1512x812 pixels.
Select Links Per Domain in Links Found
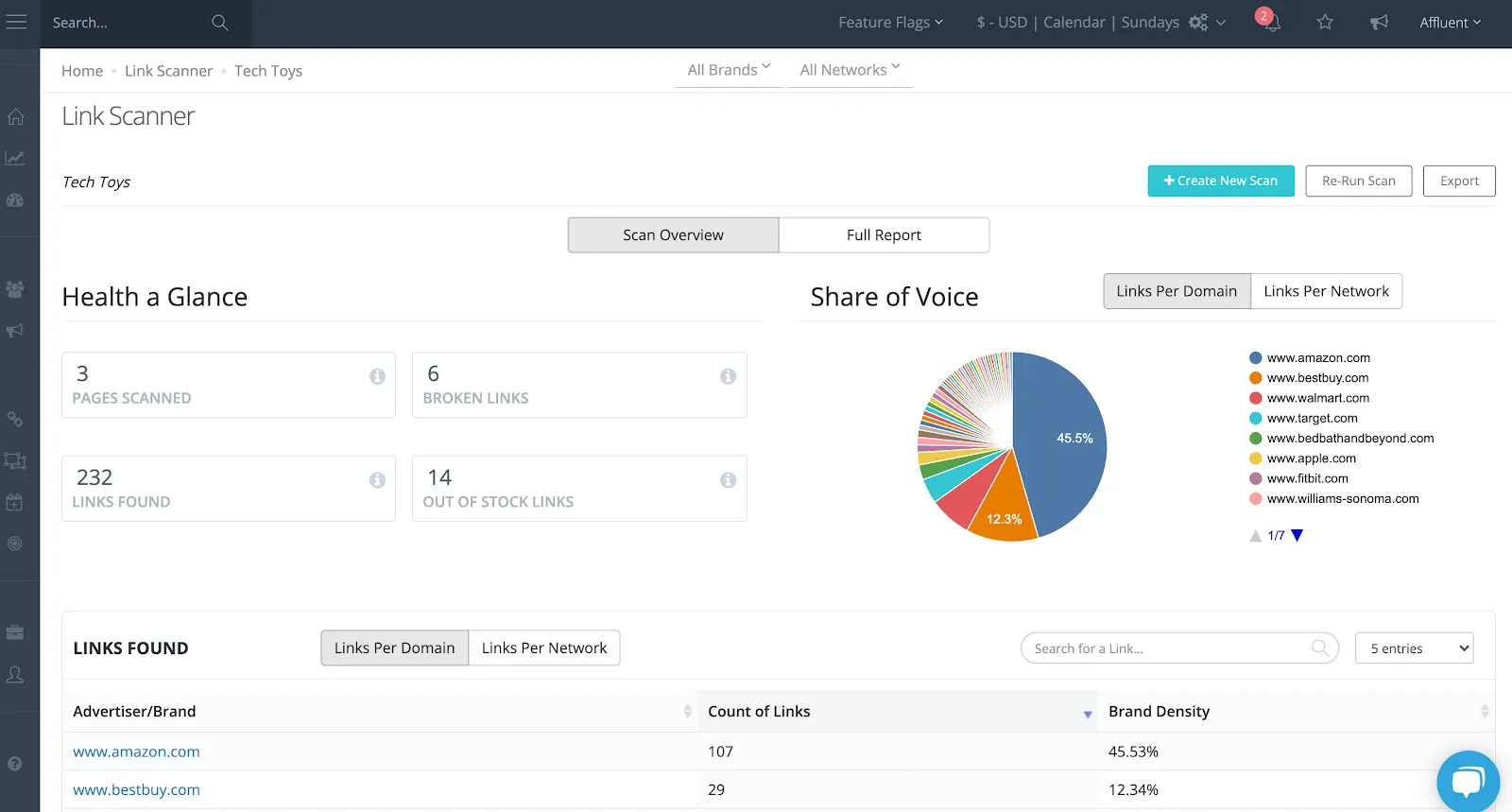click(x=394, y=648)
